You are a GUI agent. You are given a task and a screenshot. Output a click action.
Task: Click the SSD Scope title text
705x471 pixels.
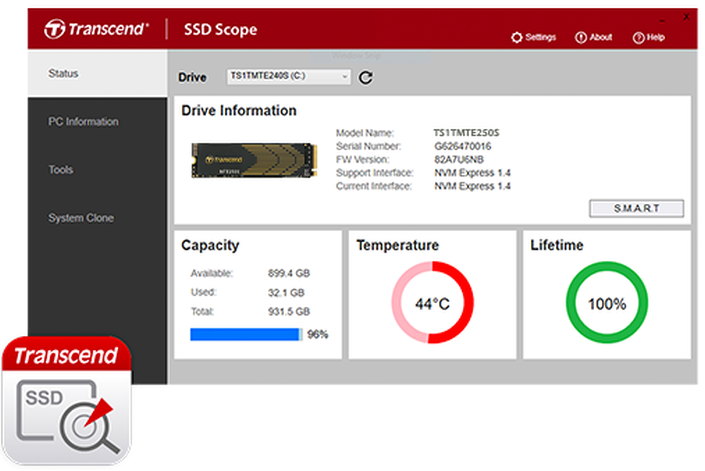220,30
